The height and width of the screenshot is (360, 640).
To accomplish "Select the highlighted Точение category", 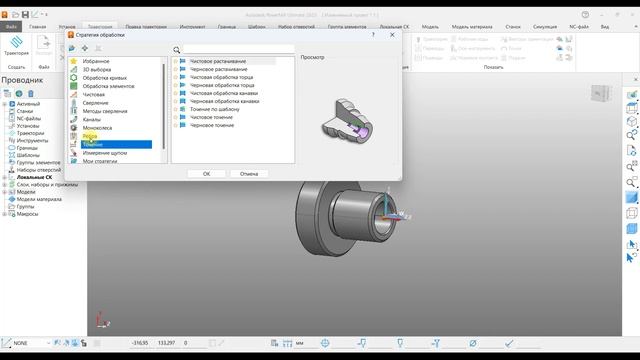I will [116, 144].
